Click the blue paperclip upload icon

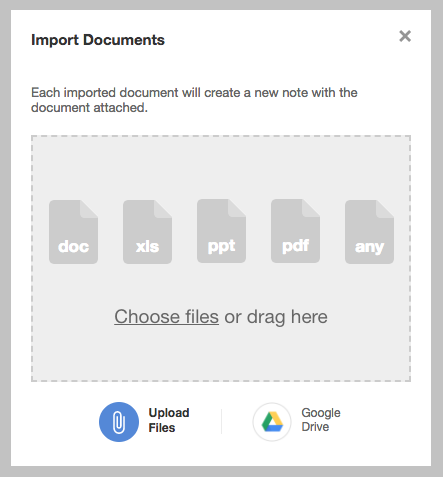click(119, 422)
